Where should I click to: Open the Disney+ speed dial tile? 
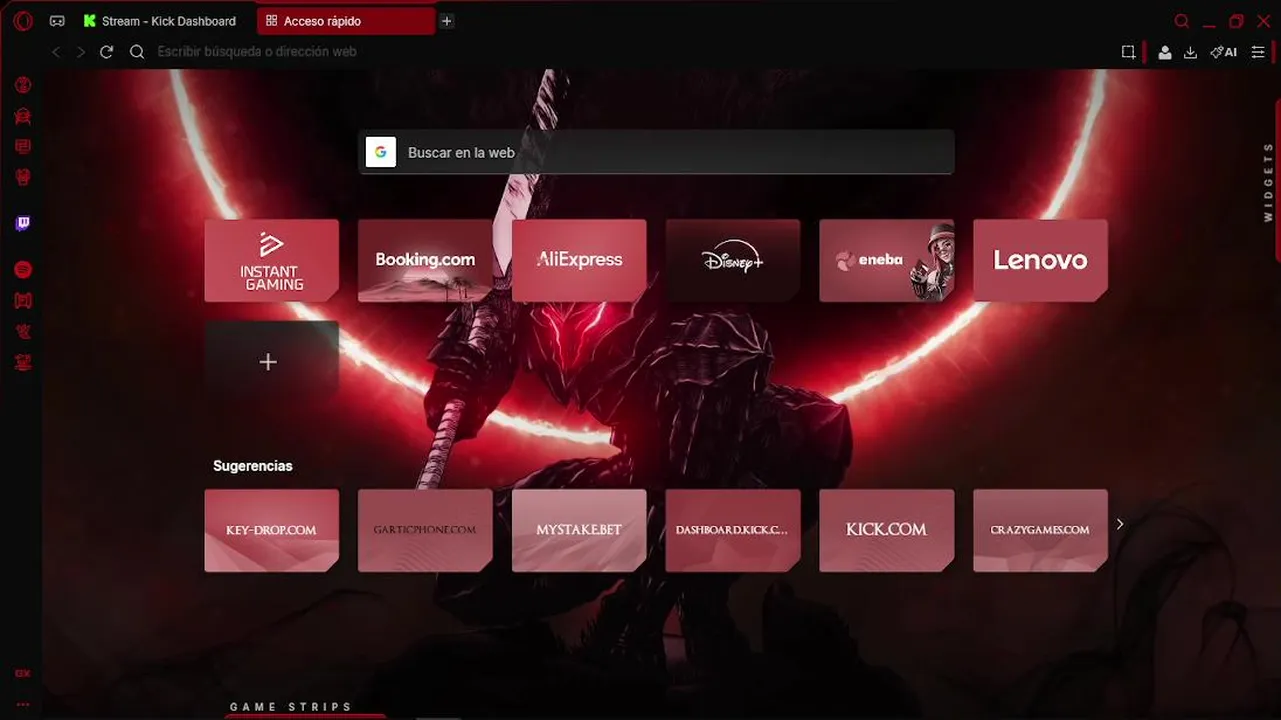tap(733, 261)
